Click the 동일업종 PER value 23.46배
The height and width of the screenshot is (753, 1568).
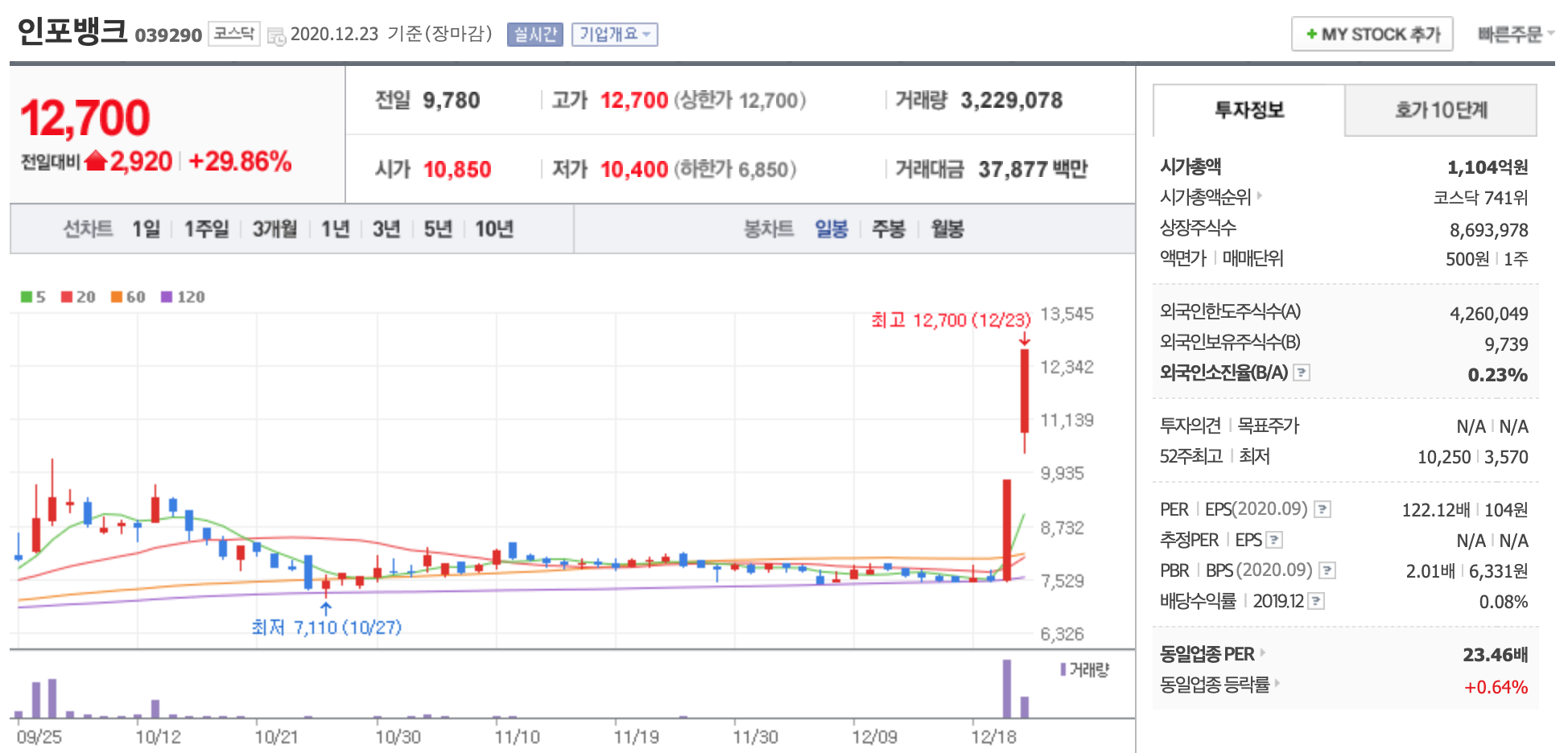coord(1496,655)
